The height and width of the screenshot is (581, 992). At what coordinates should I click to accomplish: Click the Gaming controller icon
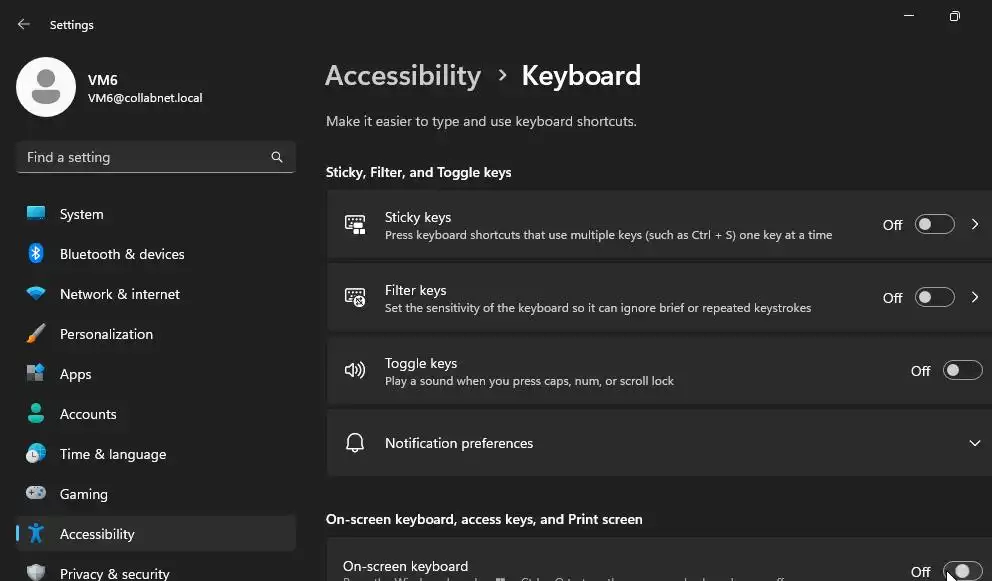pyautogui.click(x=36, y=494)
